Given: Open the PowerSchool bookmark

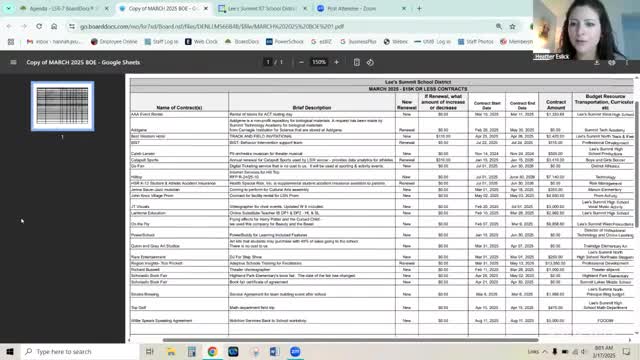Looking at the screenshot, I should (x=284, y=42).
